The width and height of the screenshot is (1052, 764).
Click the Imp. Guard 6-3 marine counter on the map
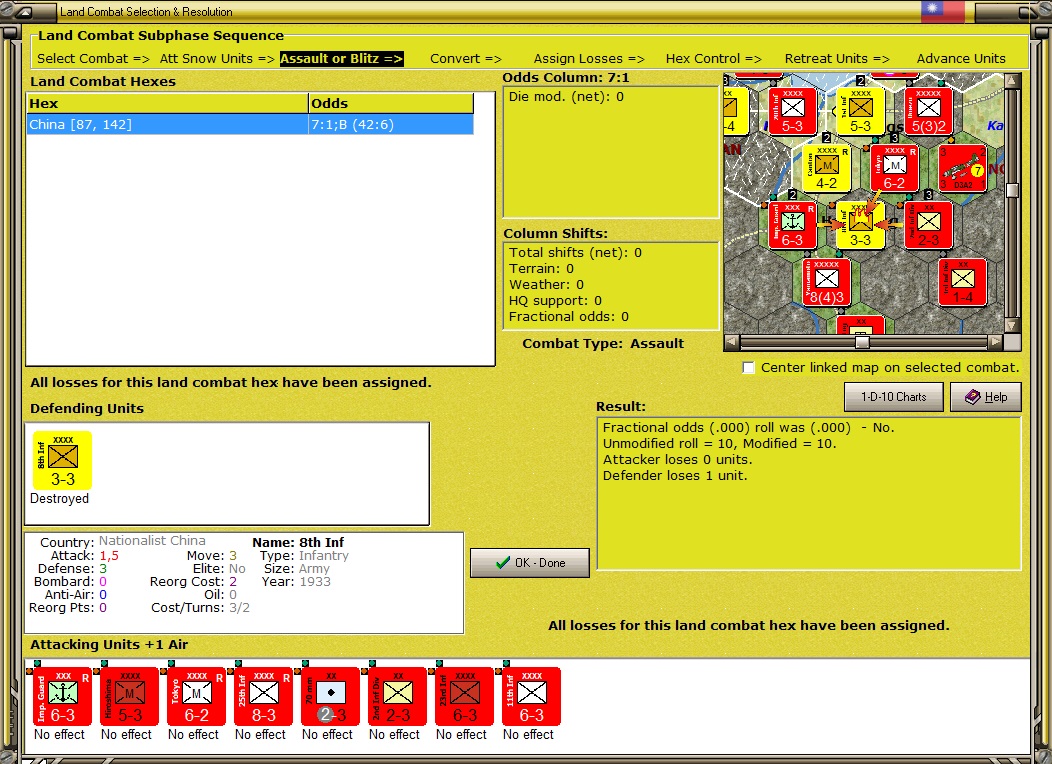(x=792, y=225)
